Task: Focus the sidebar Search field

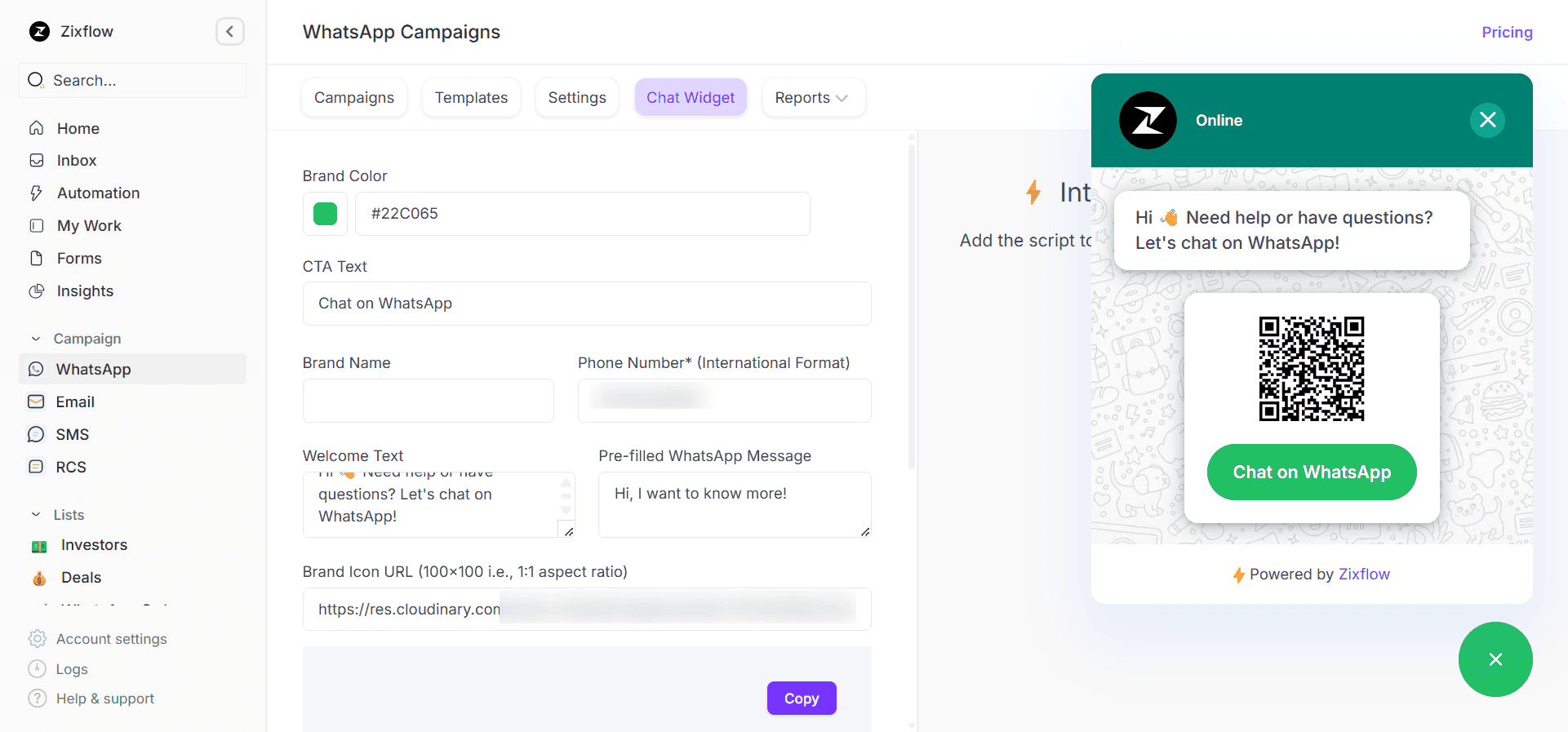Action: tap(132, 80)
